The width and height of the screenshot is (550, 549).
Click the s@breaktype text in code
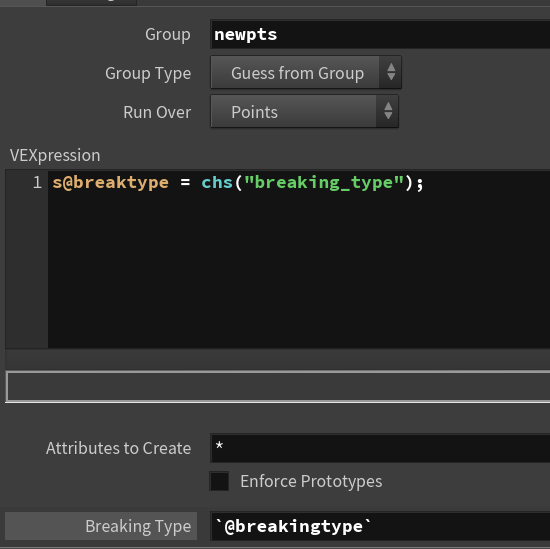(x=110, y=183)
